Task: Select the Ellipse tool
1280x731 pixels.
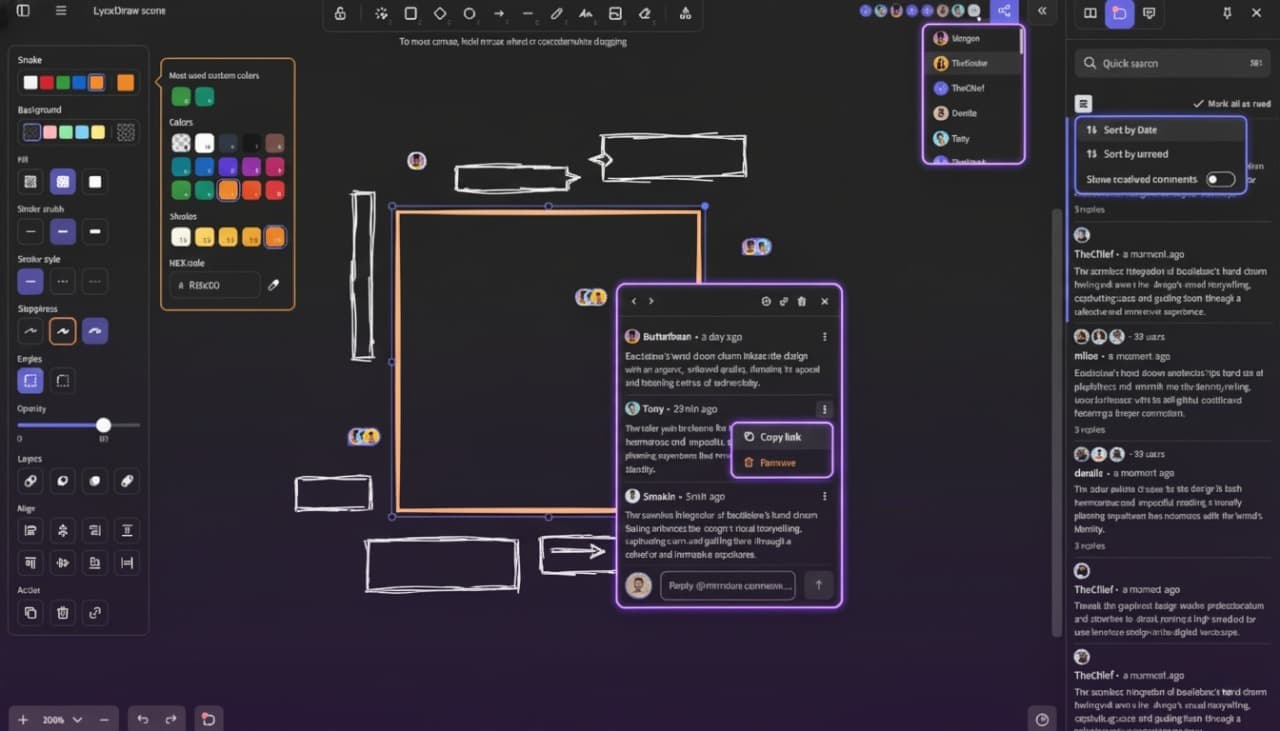Action: [468, 14]
